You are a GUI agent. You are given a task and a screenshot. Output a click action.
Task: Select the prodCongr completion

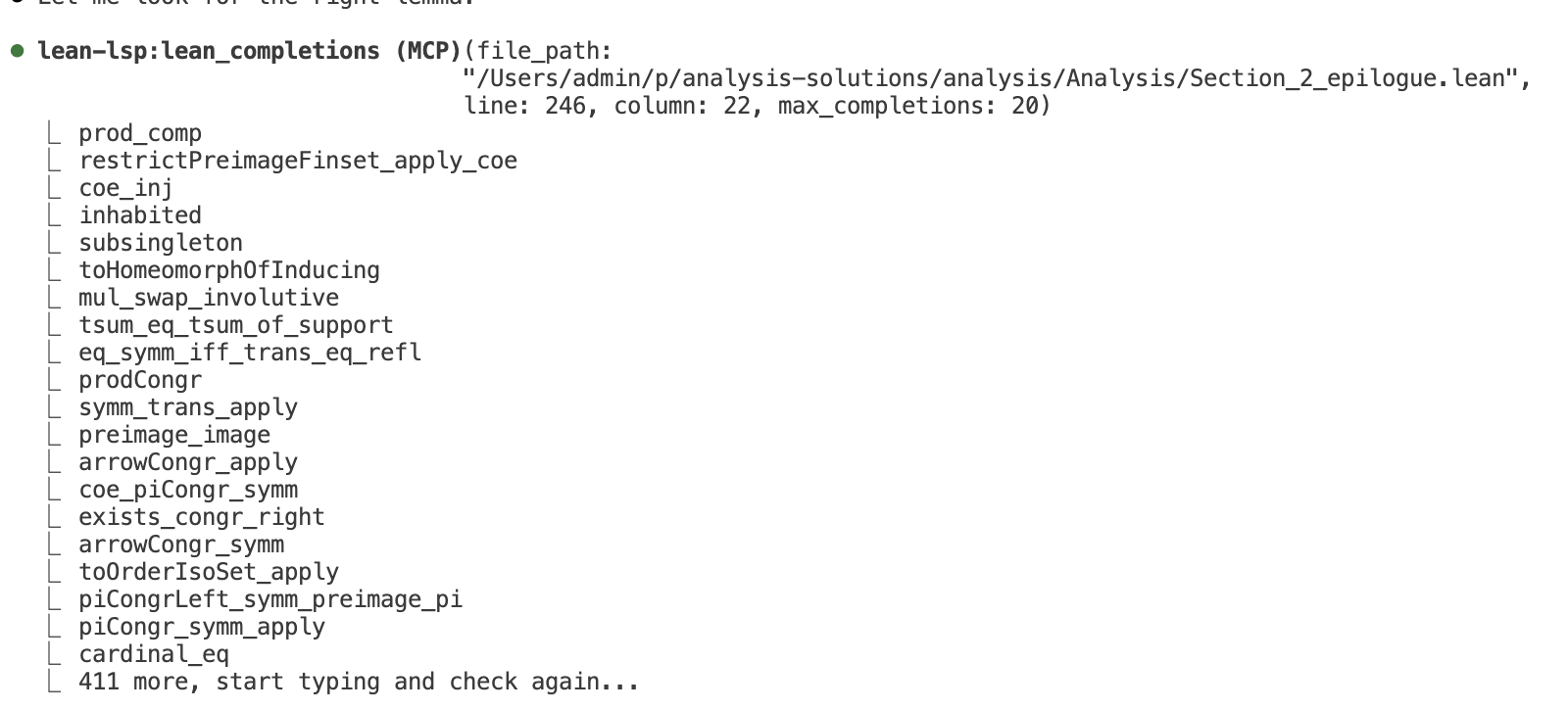tap(140, 380)
